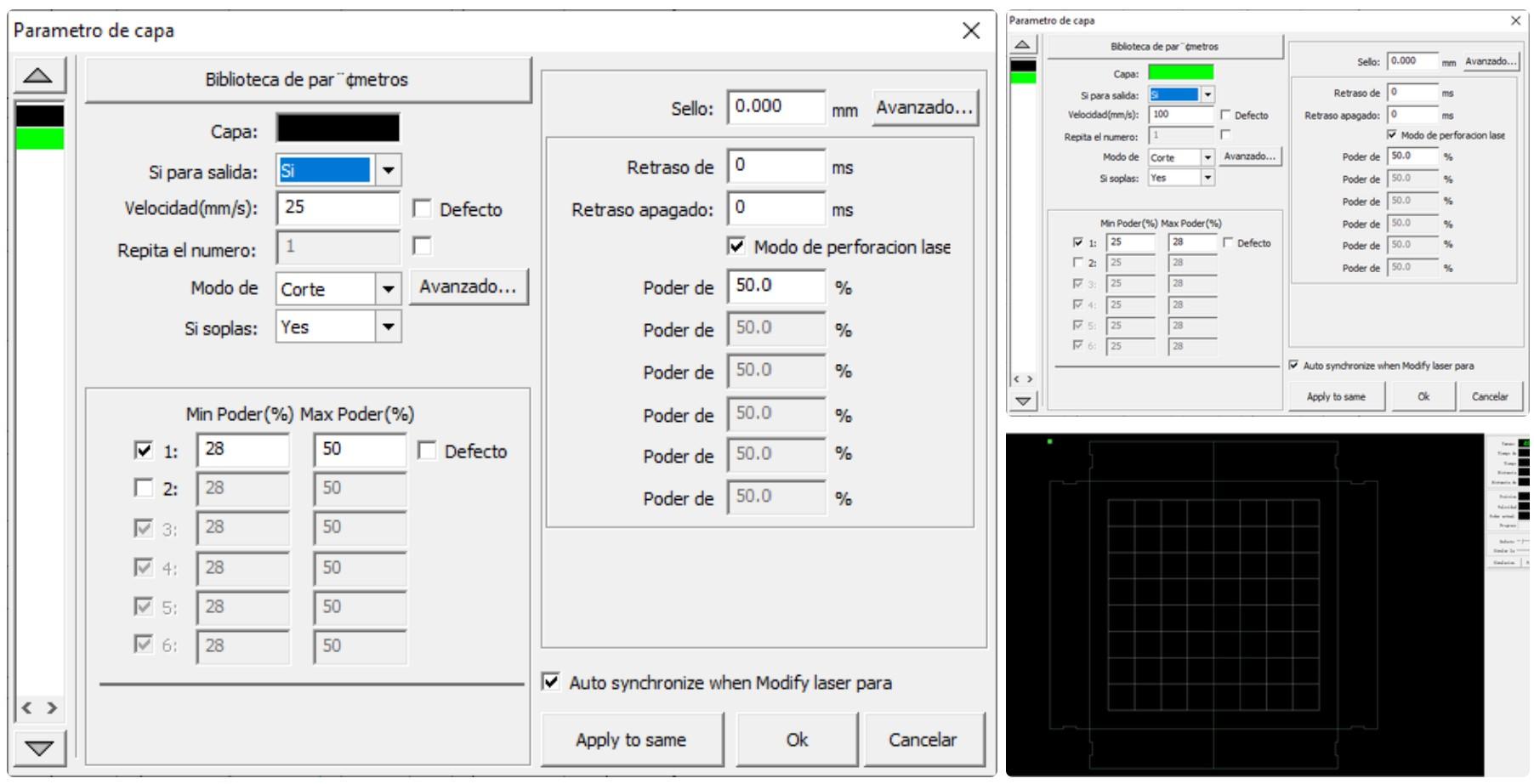Toggle Defecto beside Max Poder in the larger dialog
1534x784 pixels.
(426, 451)
